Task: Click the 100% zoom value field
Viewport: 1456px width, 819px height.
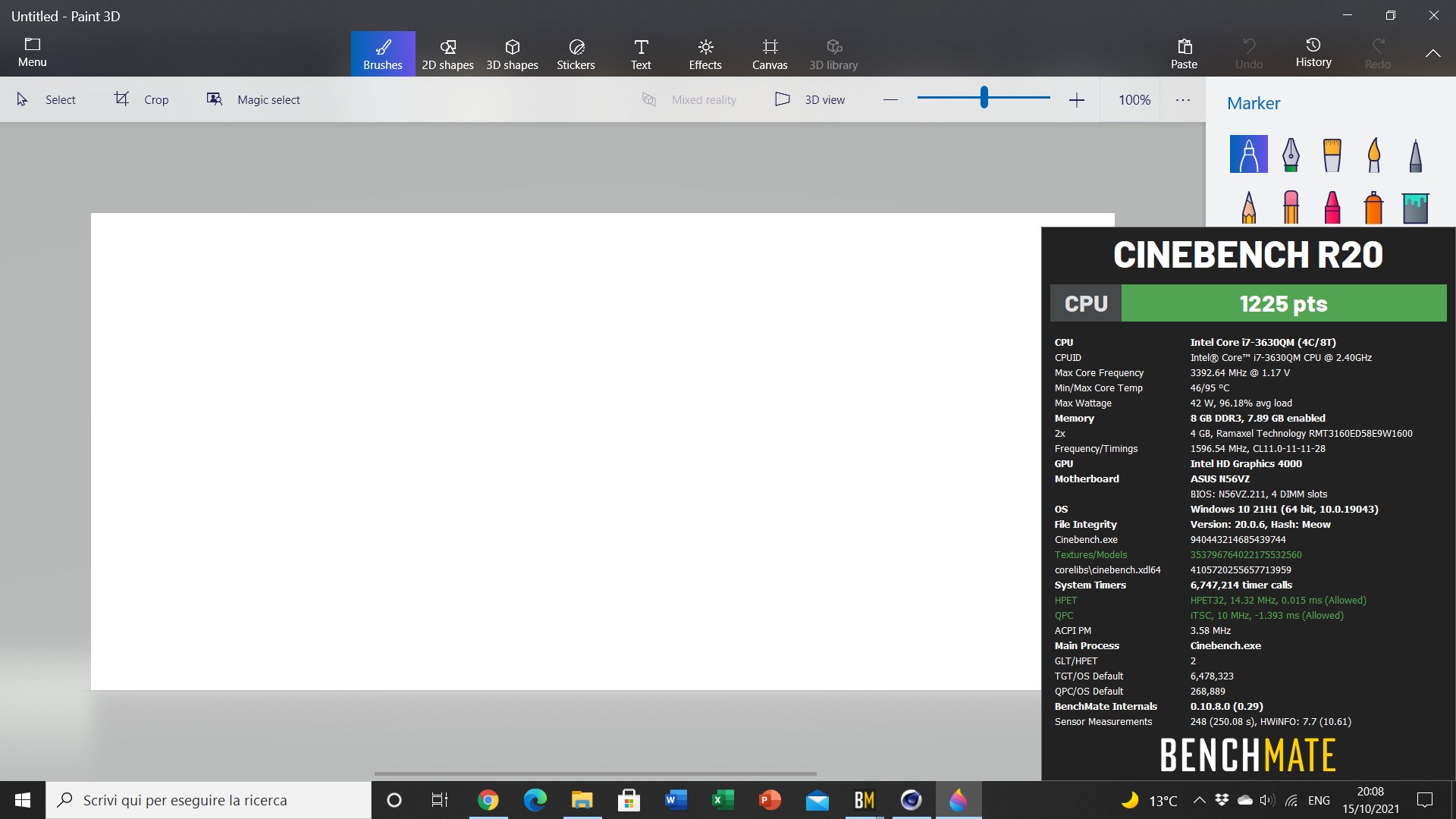Action: pos(1134,99)
